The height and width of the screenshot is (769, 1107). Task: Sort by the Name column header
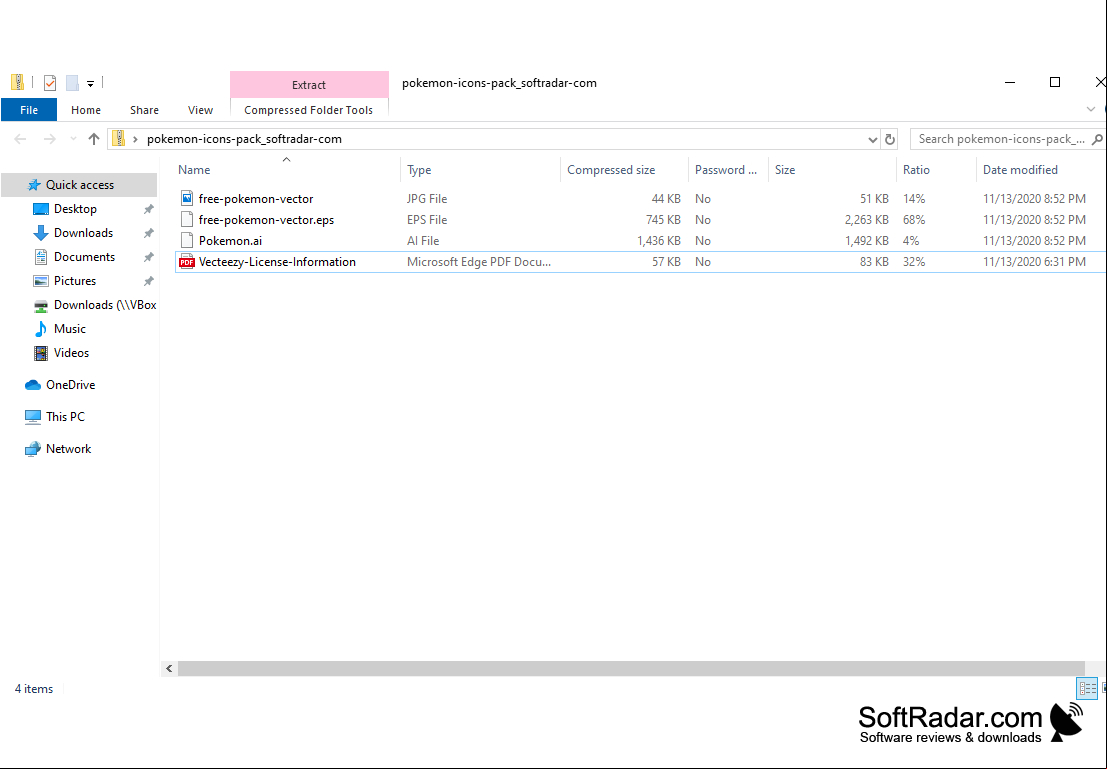click(287, 169)
